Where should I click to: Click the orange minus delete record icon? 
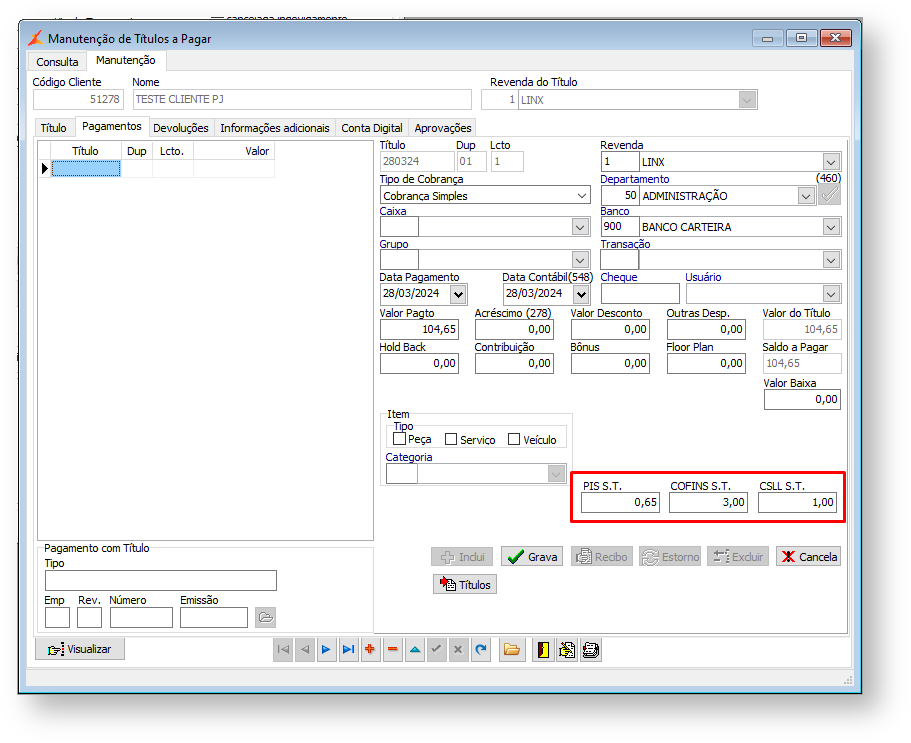coord(392,650)
